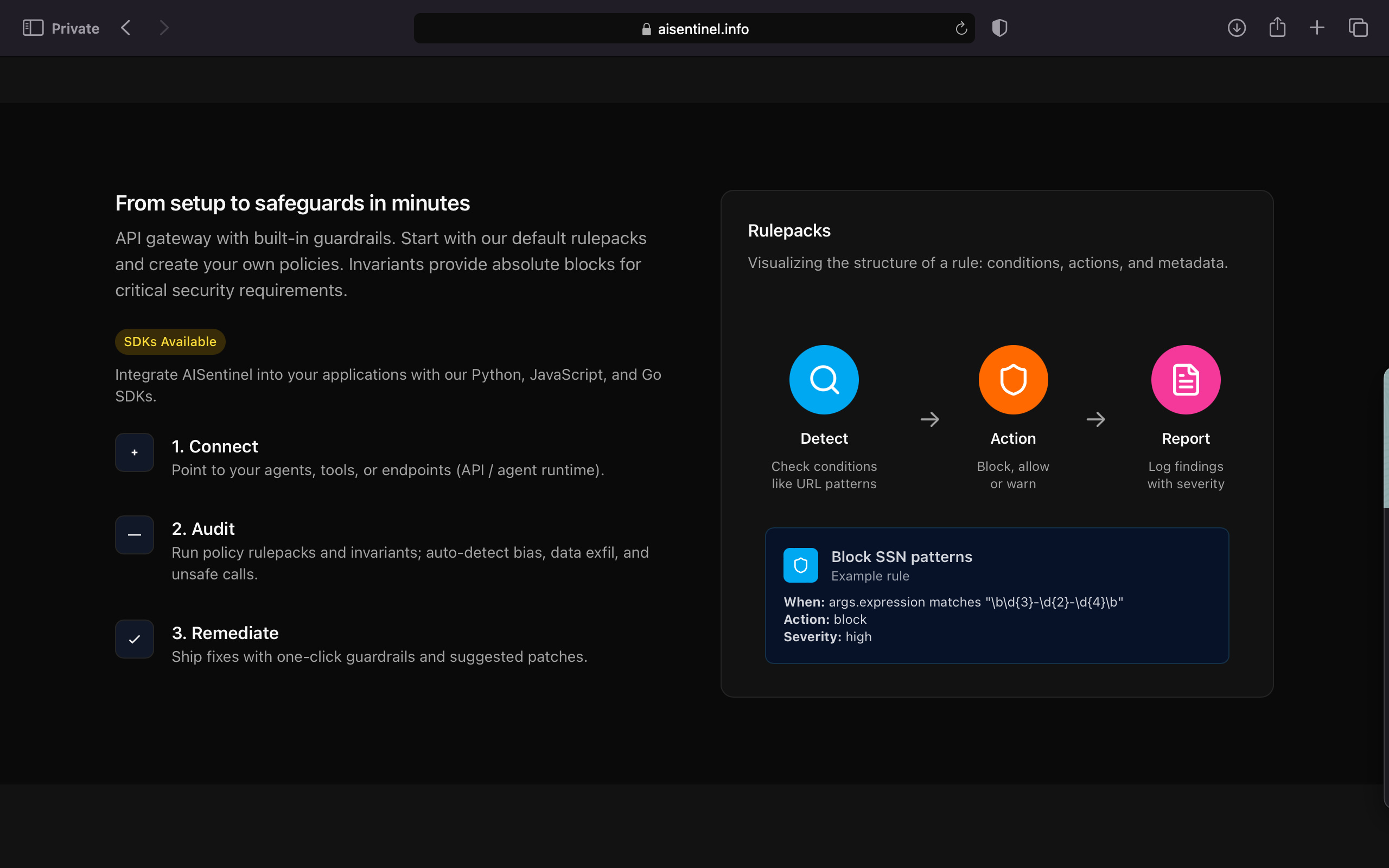Click the pink Report document icon
The image size is (1389, 868).
click(1185, 379)
